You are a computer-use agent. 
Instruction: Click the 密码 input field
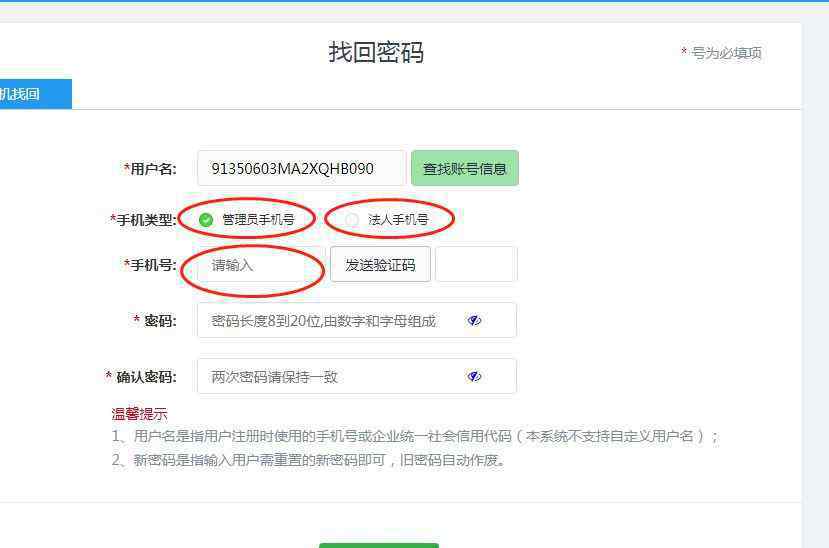(x=357, y=320)
